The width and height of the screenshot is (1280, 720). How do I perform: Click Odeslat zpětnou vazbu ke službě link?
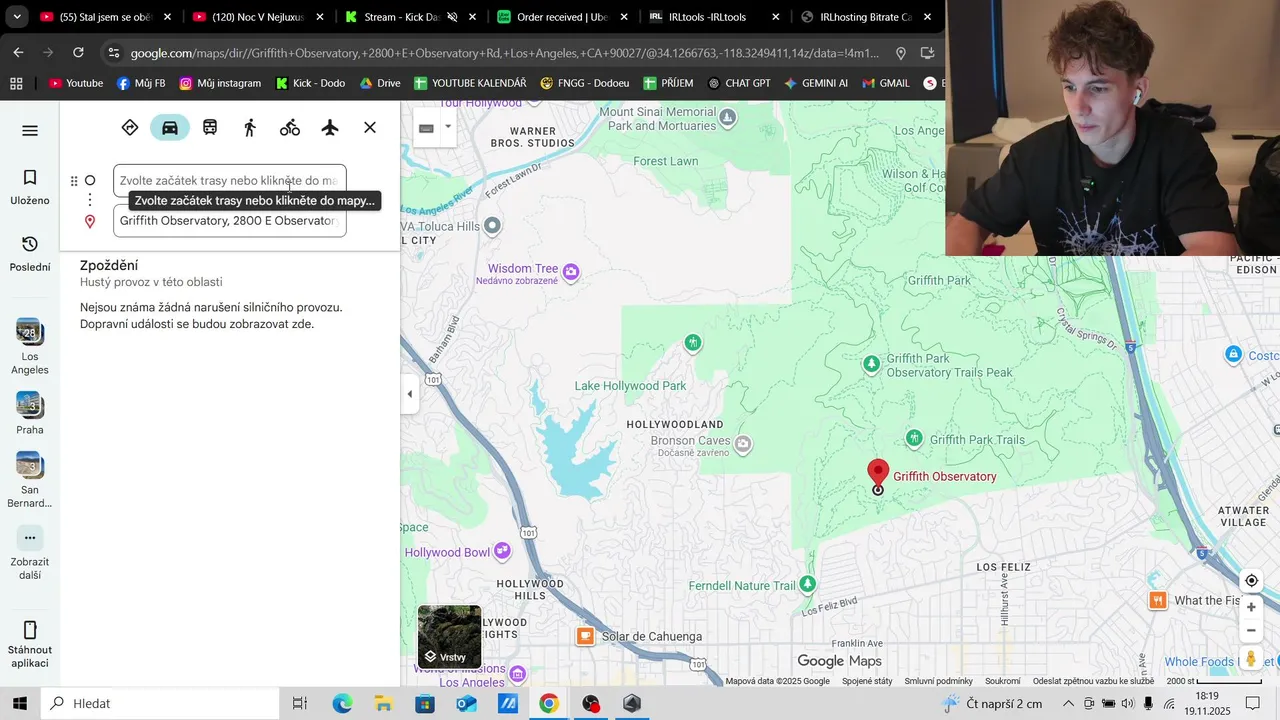(x=1093, y=681)
